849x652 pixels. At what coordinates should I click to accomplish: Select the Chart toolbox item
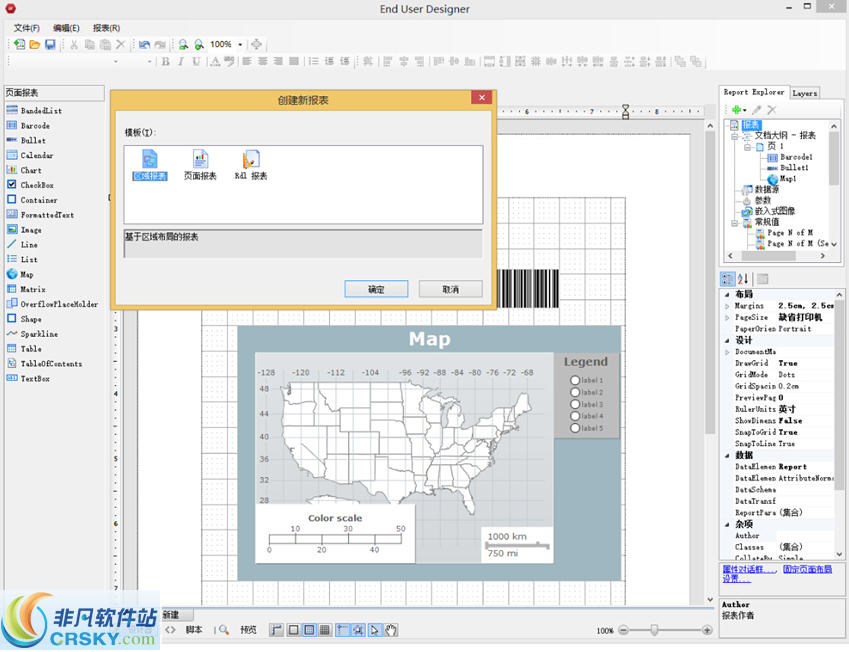point(24,170)
